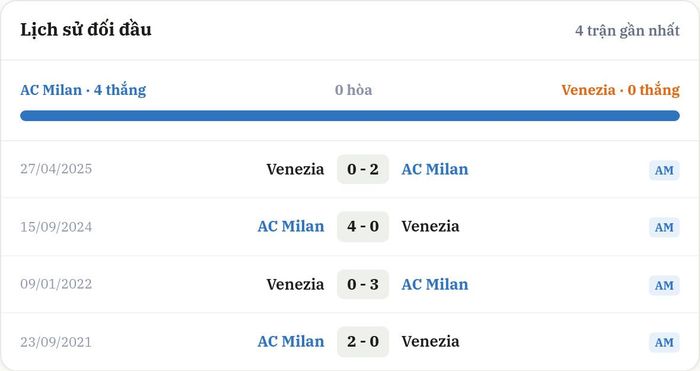Open Venezia in the 23/09/2021 row
This screenshot has width=700, height=371.
(430, 342)
